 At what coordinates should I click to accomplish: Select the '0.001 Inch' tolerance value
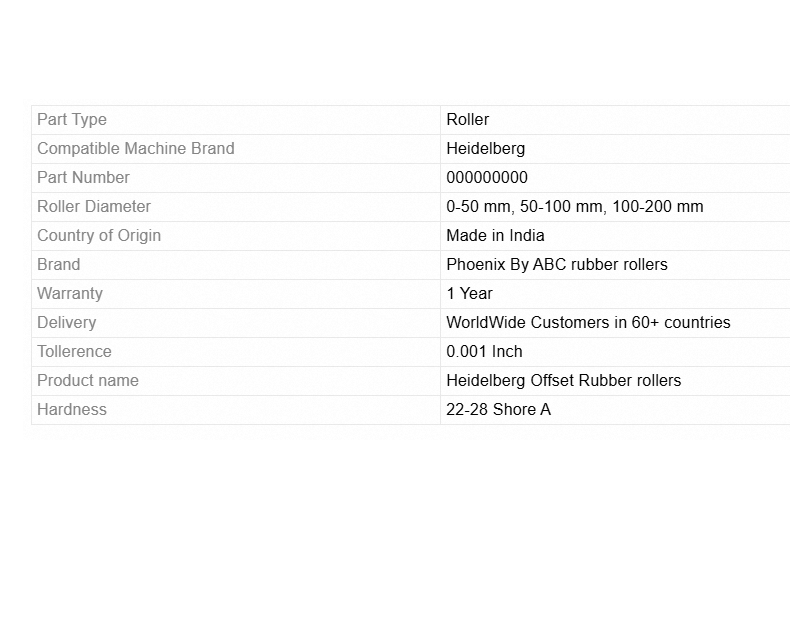[x=485, y=352]
